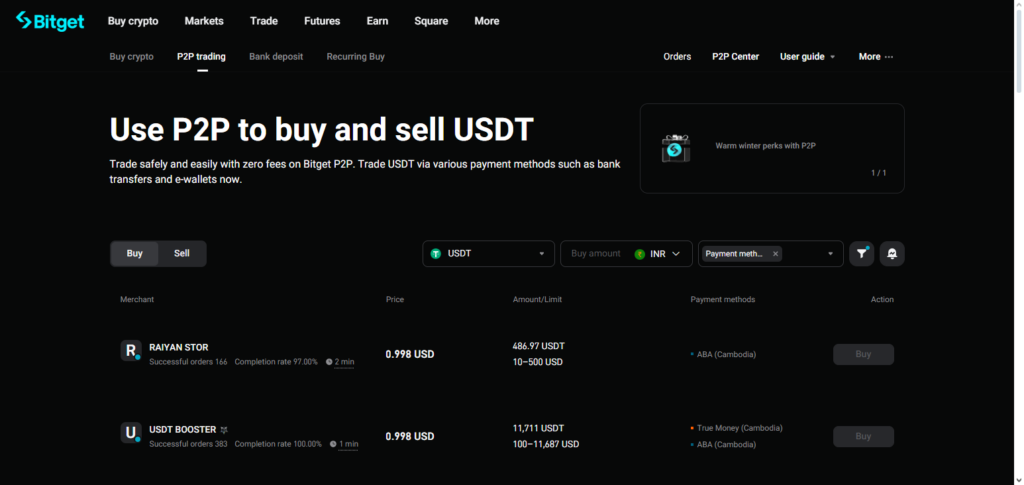Screen dimensions: 1024x485
Task: Open the Markets menu
Action: (204, 21)
